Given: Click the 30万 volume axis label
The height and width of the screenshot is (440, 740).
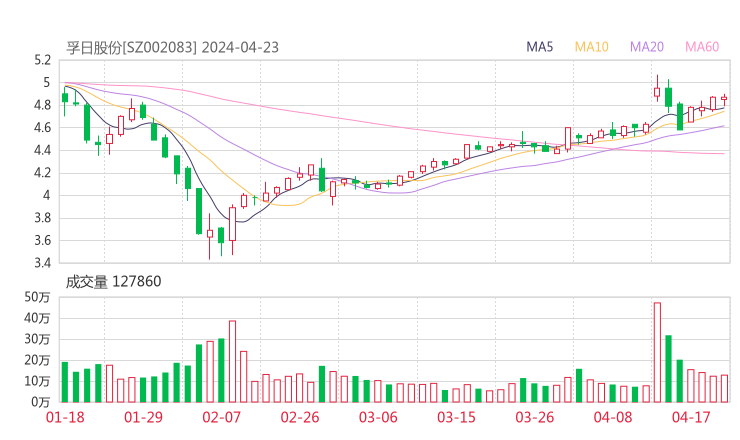Looking at the screenshot, I should 37,339.
